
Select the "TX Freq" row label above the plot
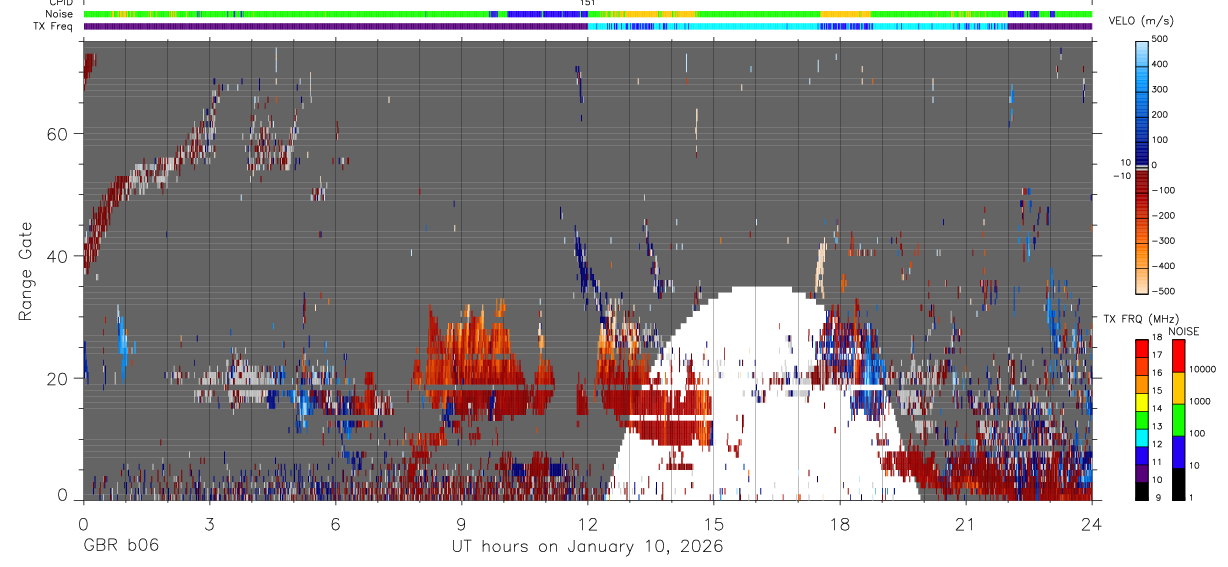53,26
